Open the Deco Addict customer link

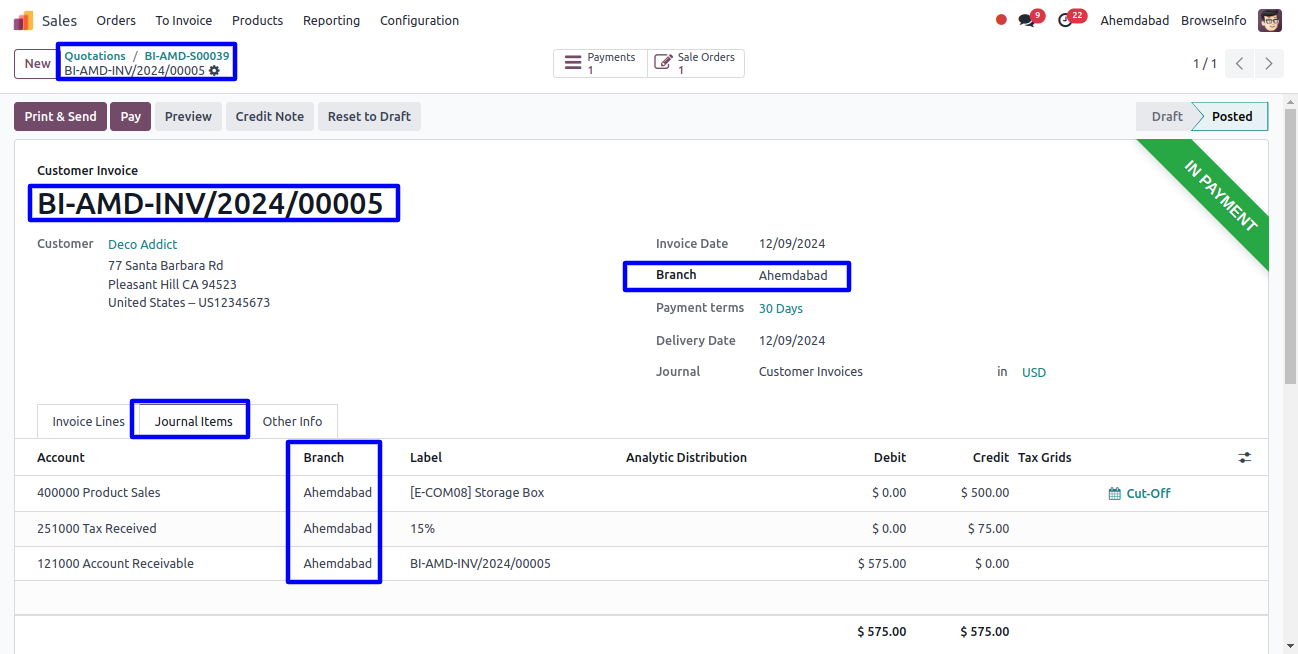(142, 244)
